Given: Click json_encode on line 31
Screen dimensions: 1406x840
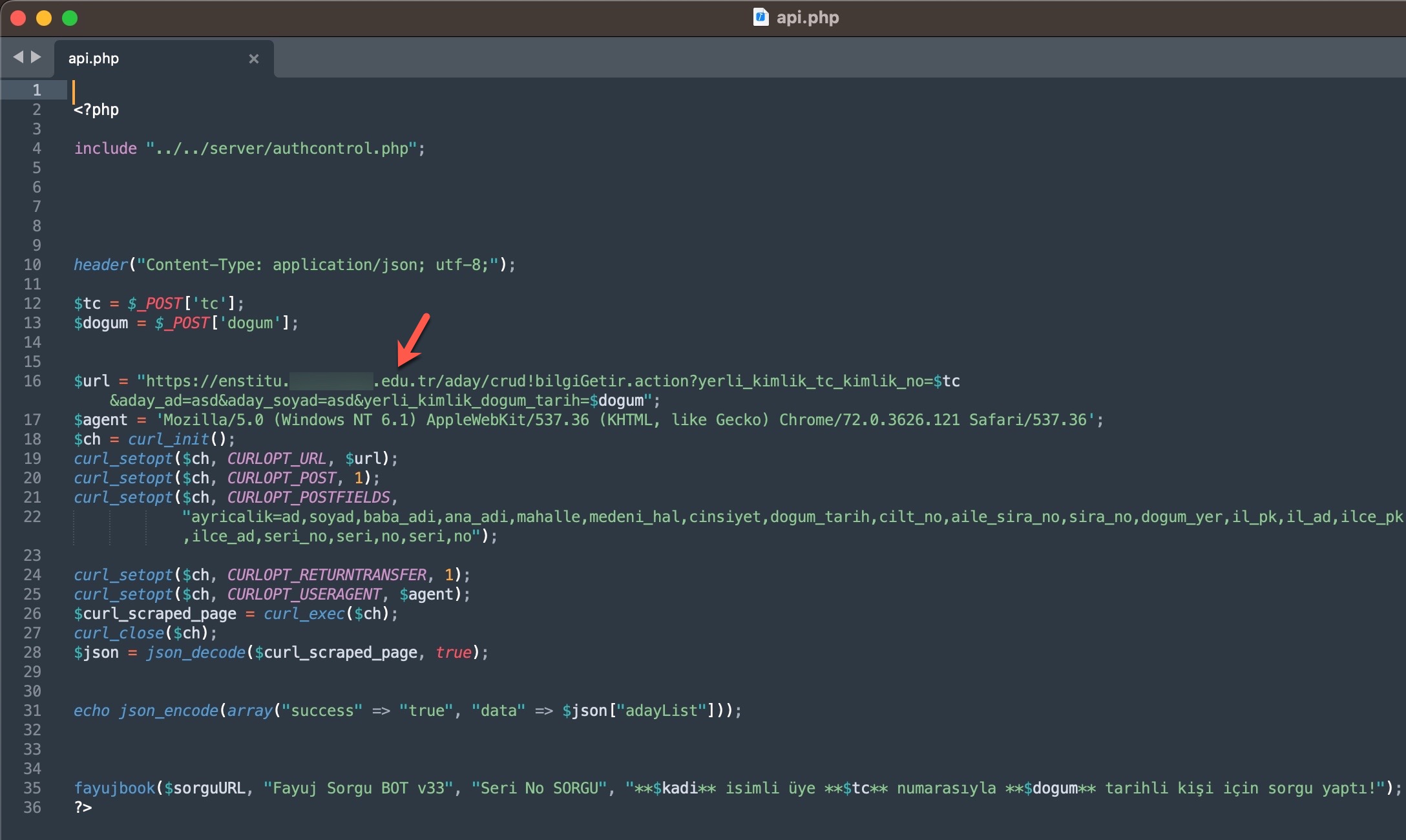Looking at the screenshot, I should (x=169, y=711).
